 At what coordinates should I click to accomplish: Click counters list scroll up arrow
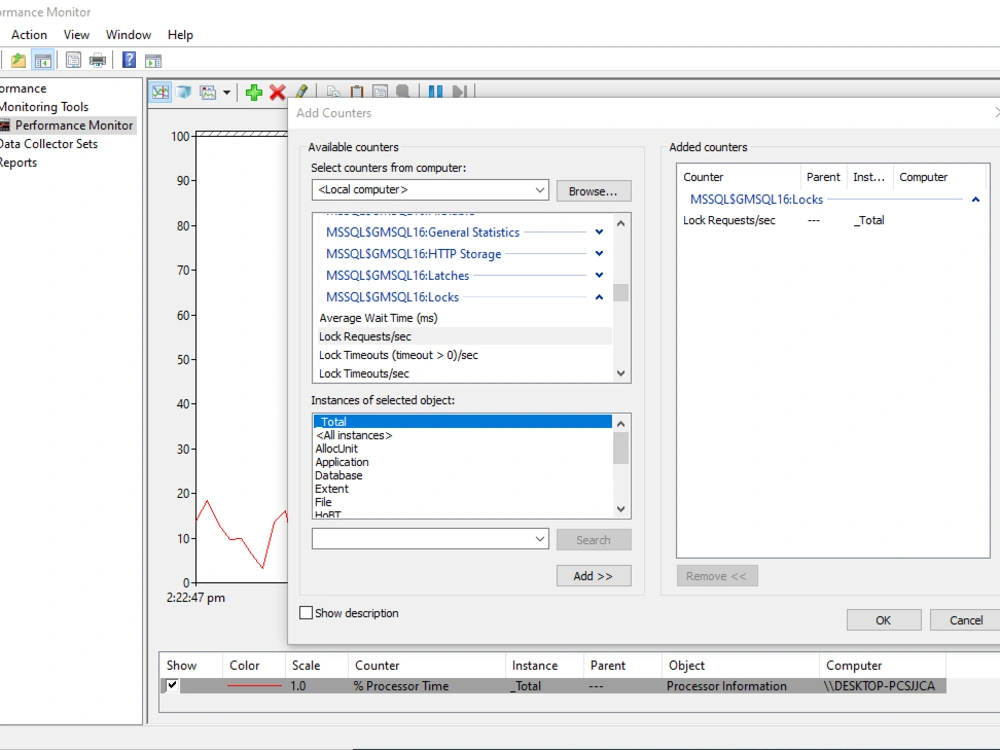[x=621, y=223]
